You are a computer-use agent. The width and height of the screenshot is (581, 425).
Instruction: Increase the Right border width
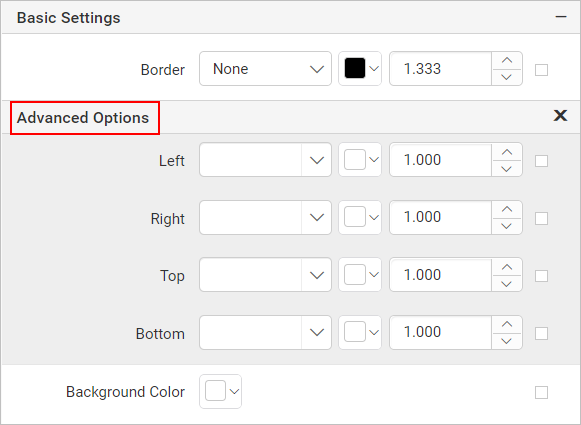[x=507, y=209]
